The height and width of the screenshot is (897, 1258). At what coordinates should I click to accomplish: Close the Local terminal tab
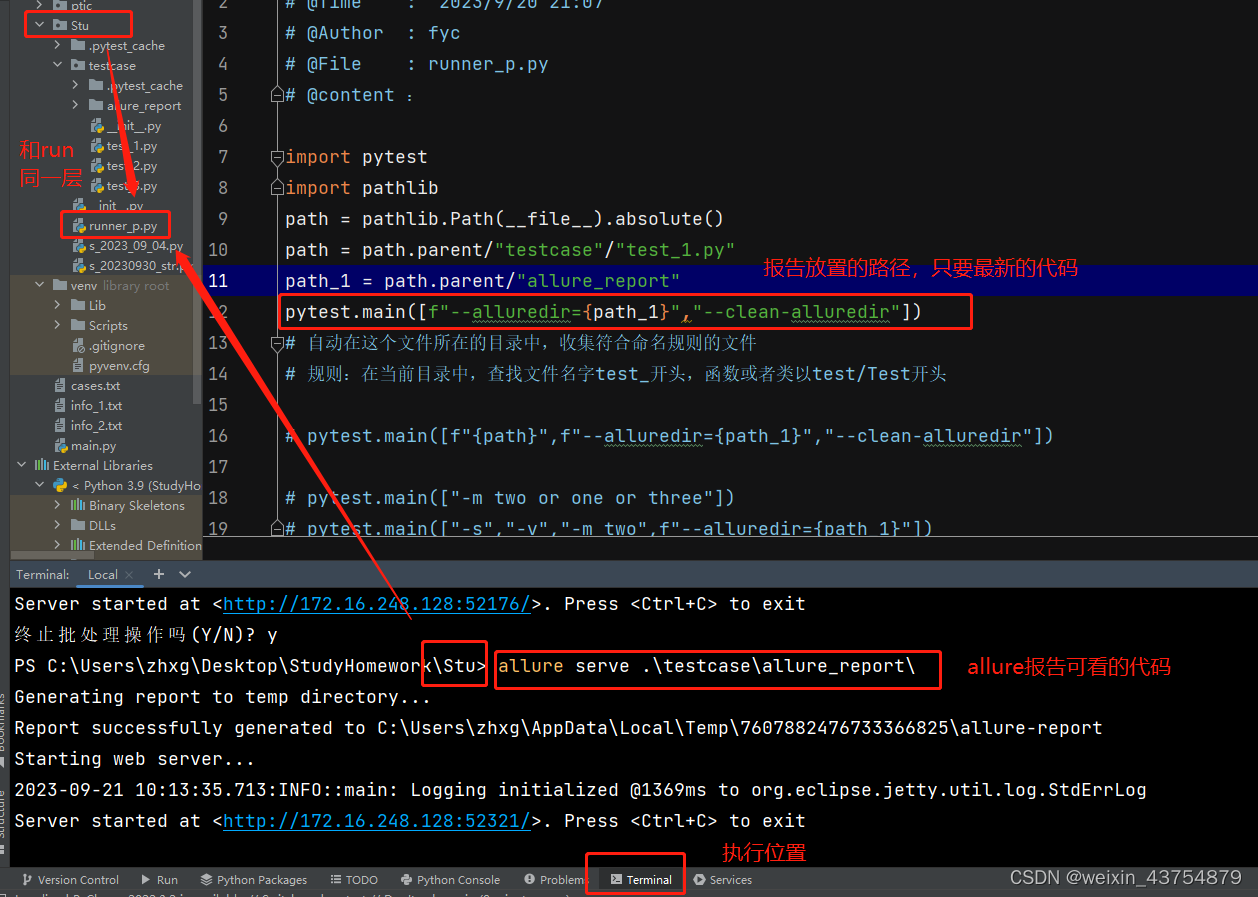[130, 575]
